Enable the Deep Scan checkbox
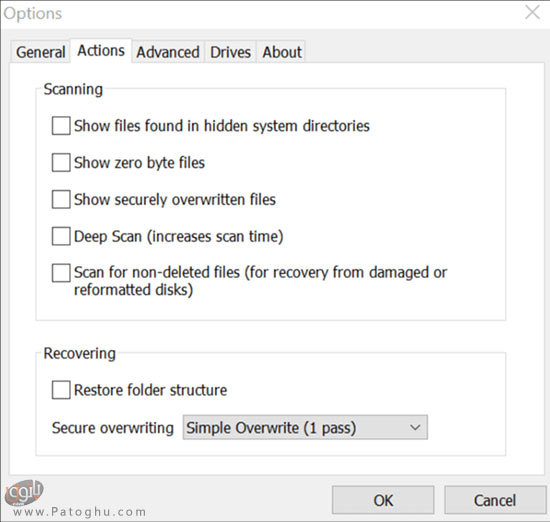Screen dimensions: 550x522 coord(61,236)
